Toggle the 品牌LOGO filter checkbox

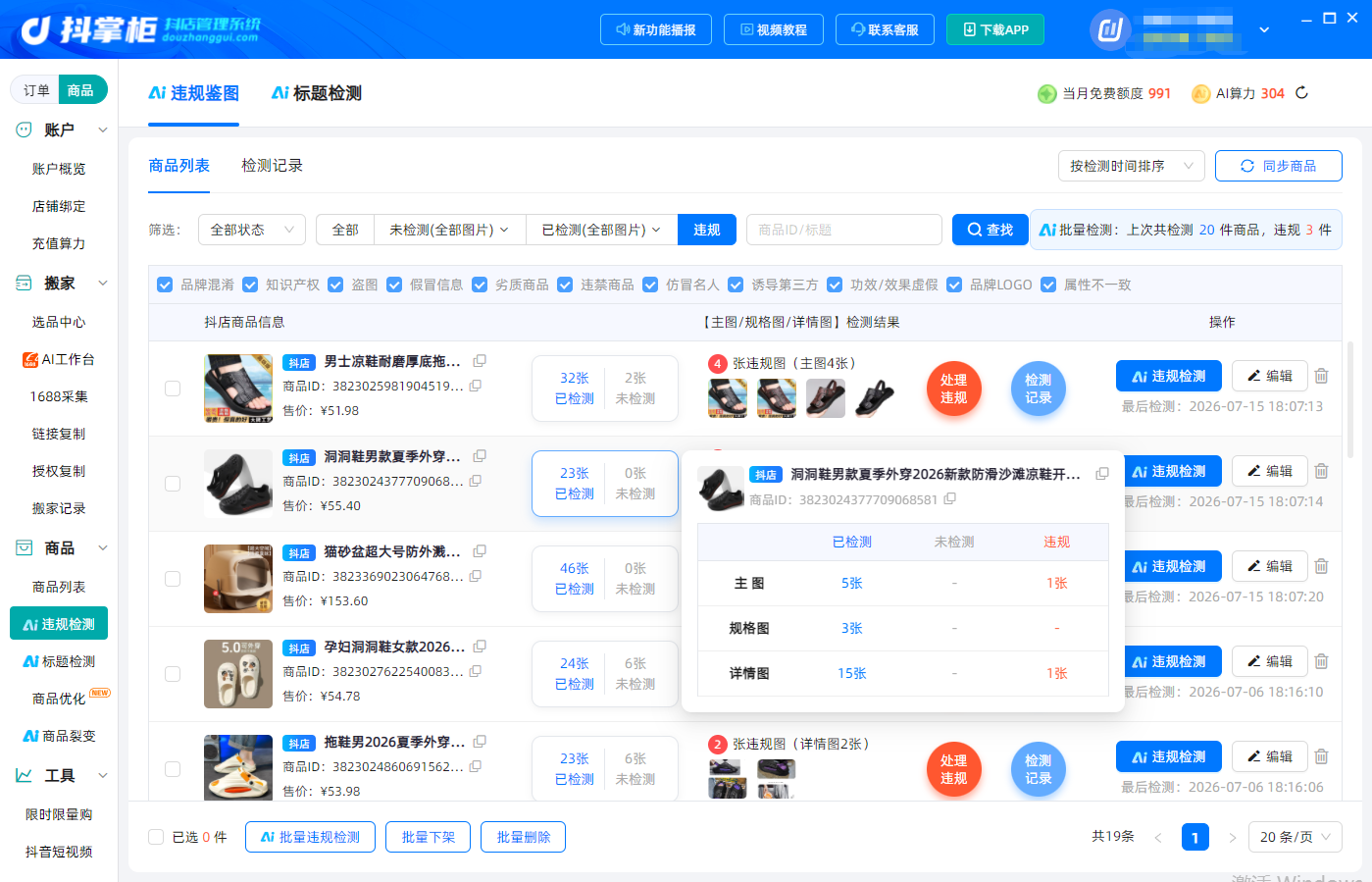coord(954,285)
